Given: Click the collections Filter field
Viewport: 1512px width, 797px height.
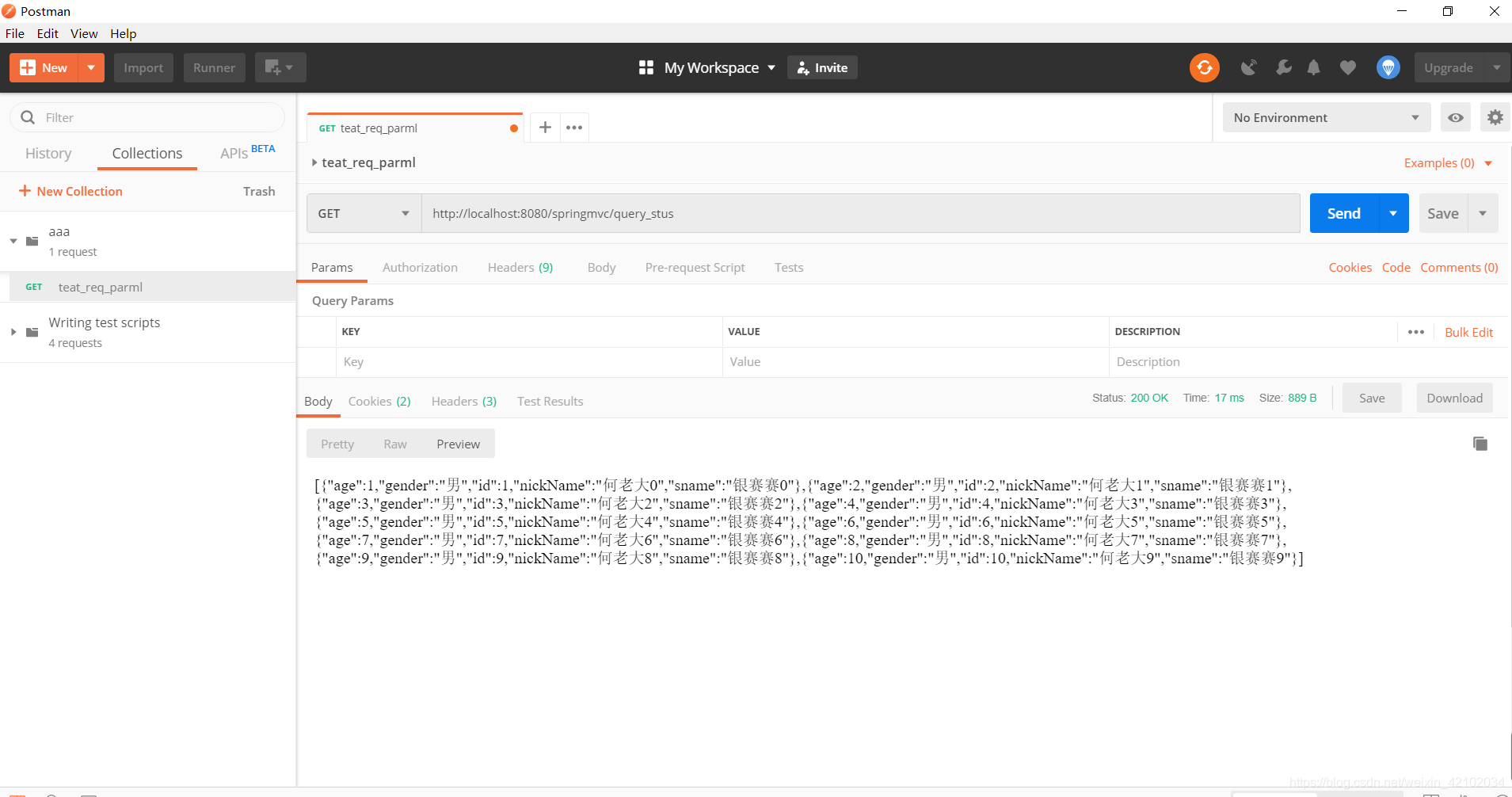Looking at the screenshot, I should 147,117.
